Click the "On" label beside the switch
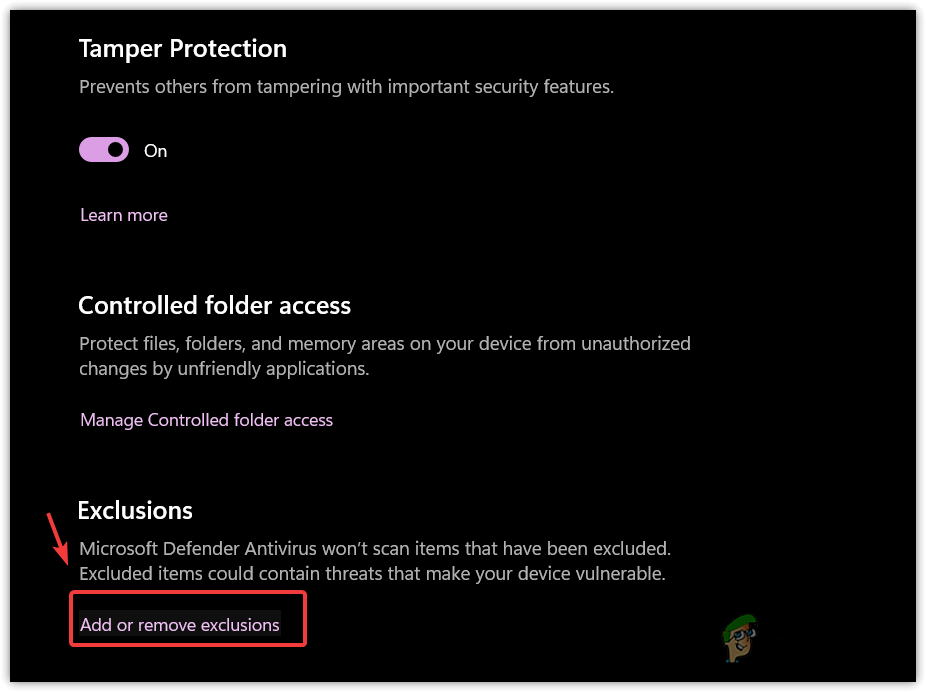 pyautogui.click(x=156, y=151)
